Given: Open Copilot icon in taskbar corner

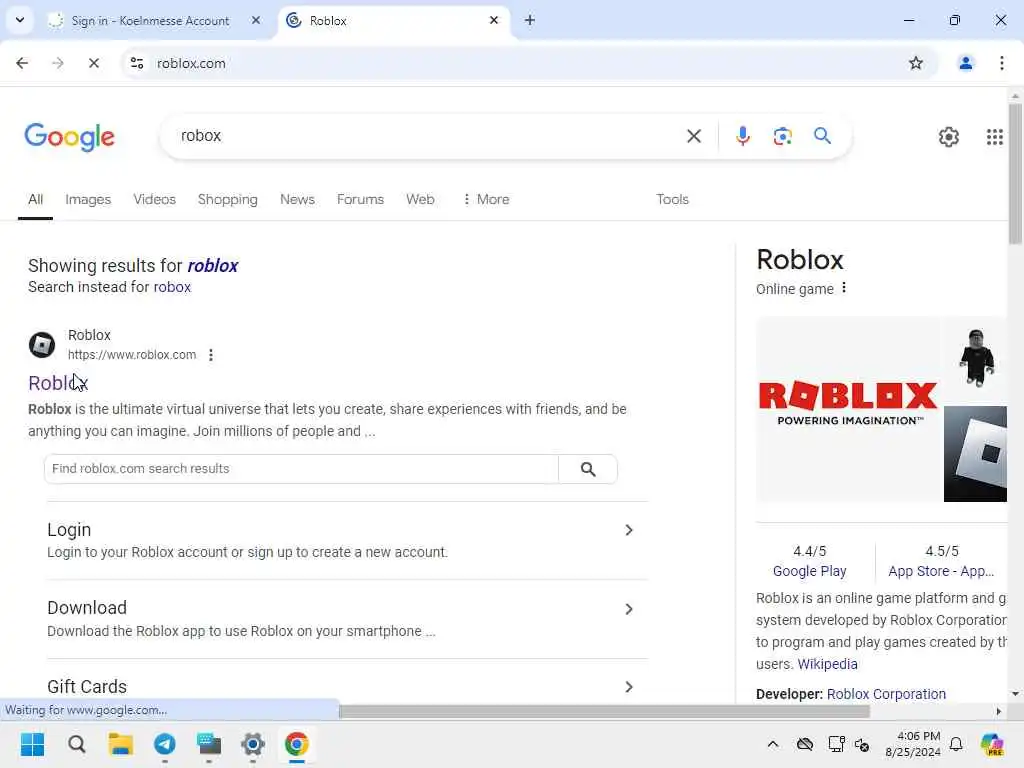Looking at the screenshot, I should pos(992,744).
